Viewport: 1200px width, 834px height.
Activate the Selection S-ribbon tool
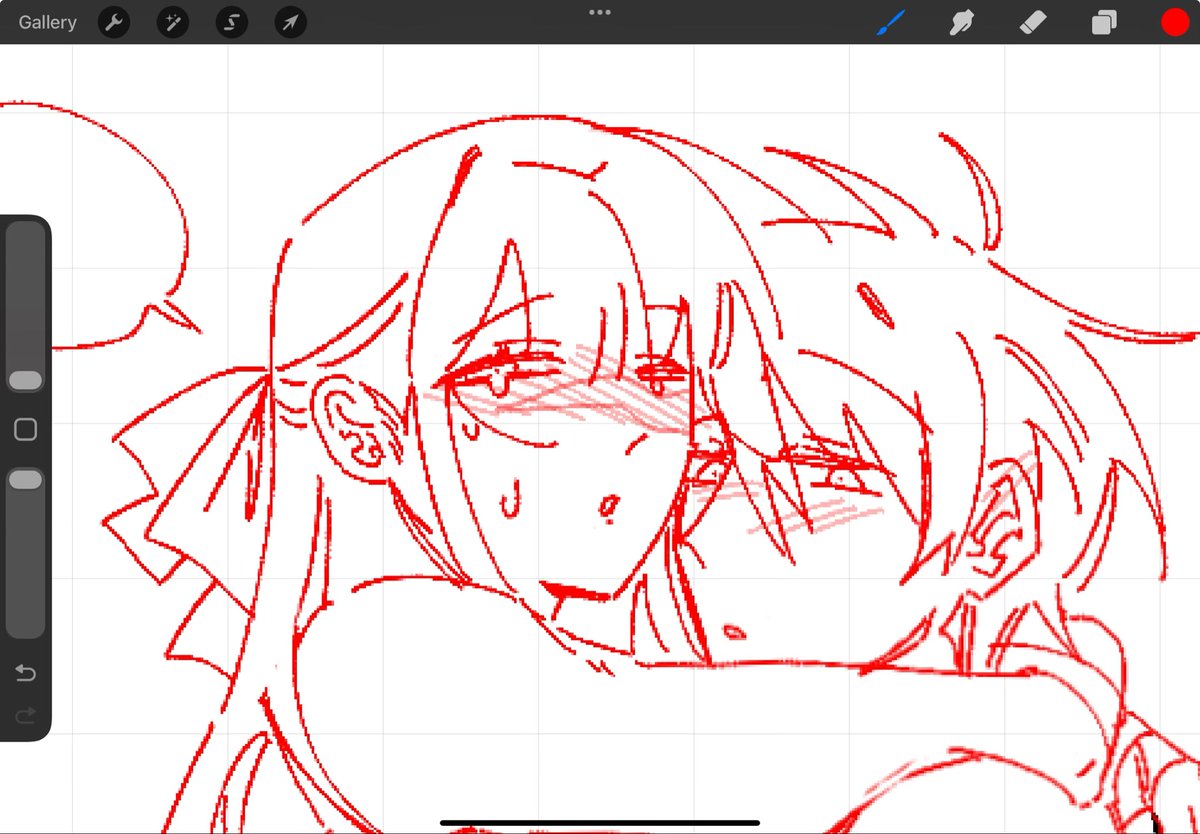232,22
